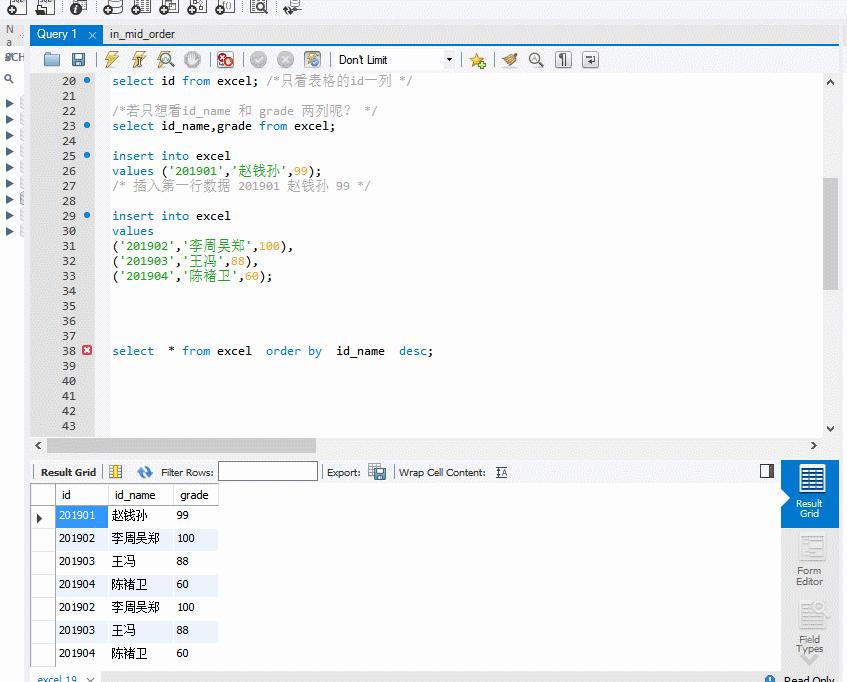Image resolution: width=847 pixels, height=682 pixels.
Task: Open the excel 19 result tab
Action: (59, 678)
